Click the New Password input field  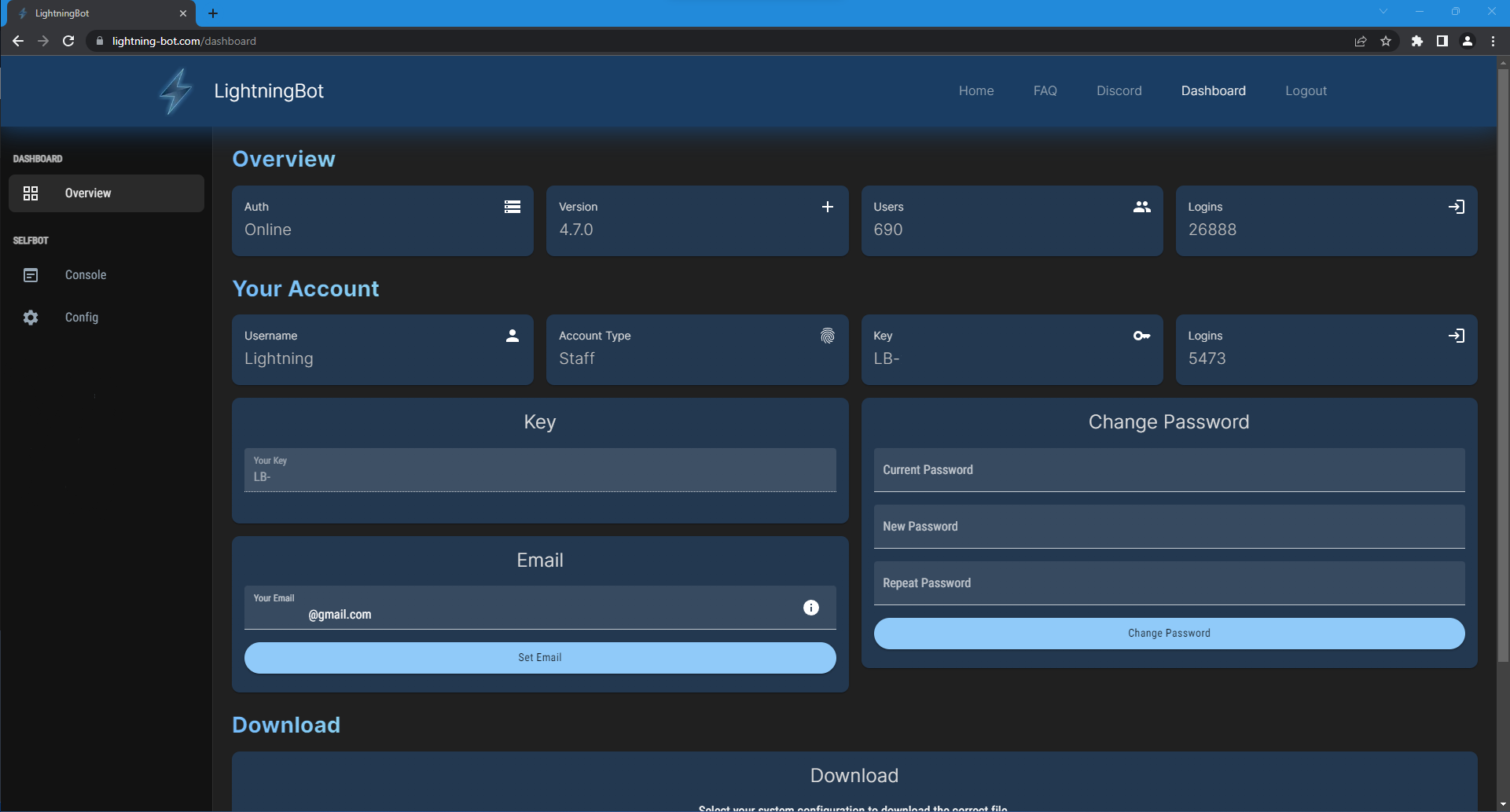1169,527
